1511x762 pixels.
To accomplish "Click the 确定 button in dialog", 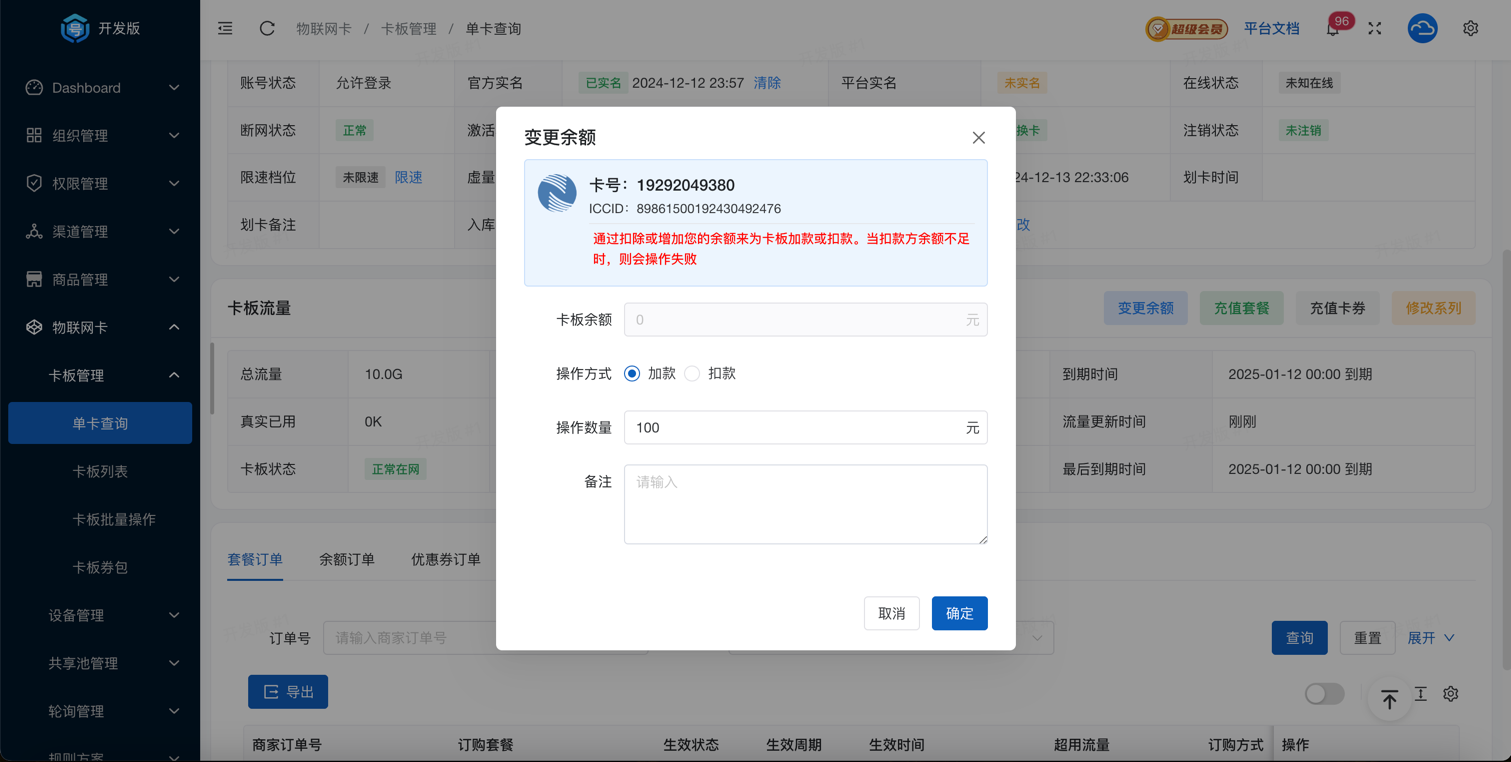I will point(959,614).
